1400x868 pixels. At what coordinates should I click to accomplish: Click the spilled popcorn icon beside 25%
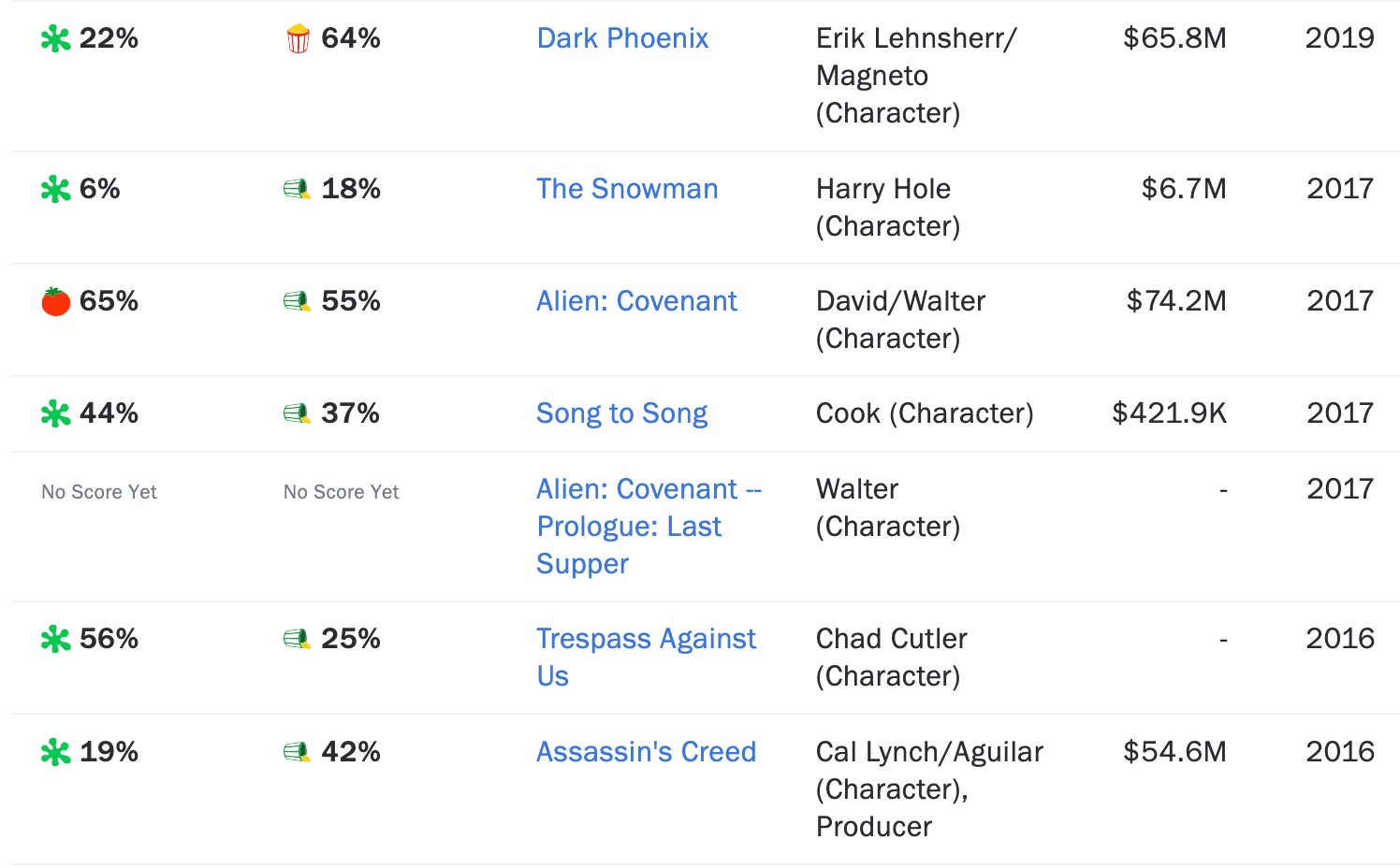click(297, 640)
